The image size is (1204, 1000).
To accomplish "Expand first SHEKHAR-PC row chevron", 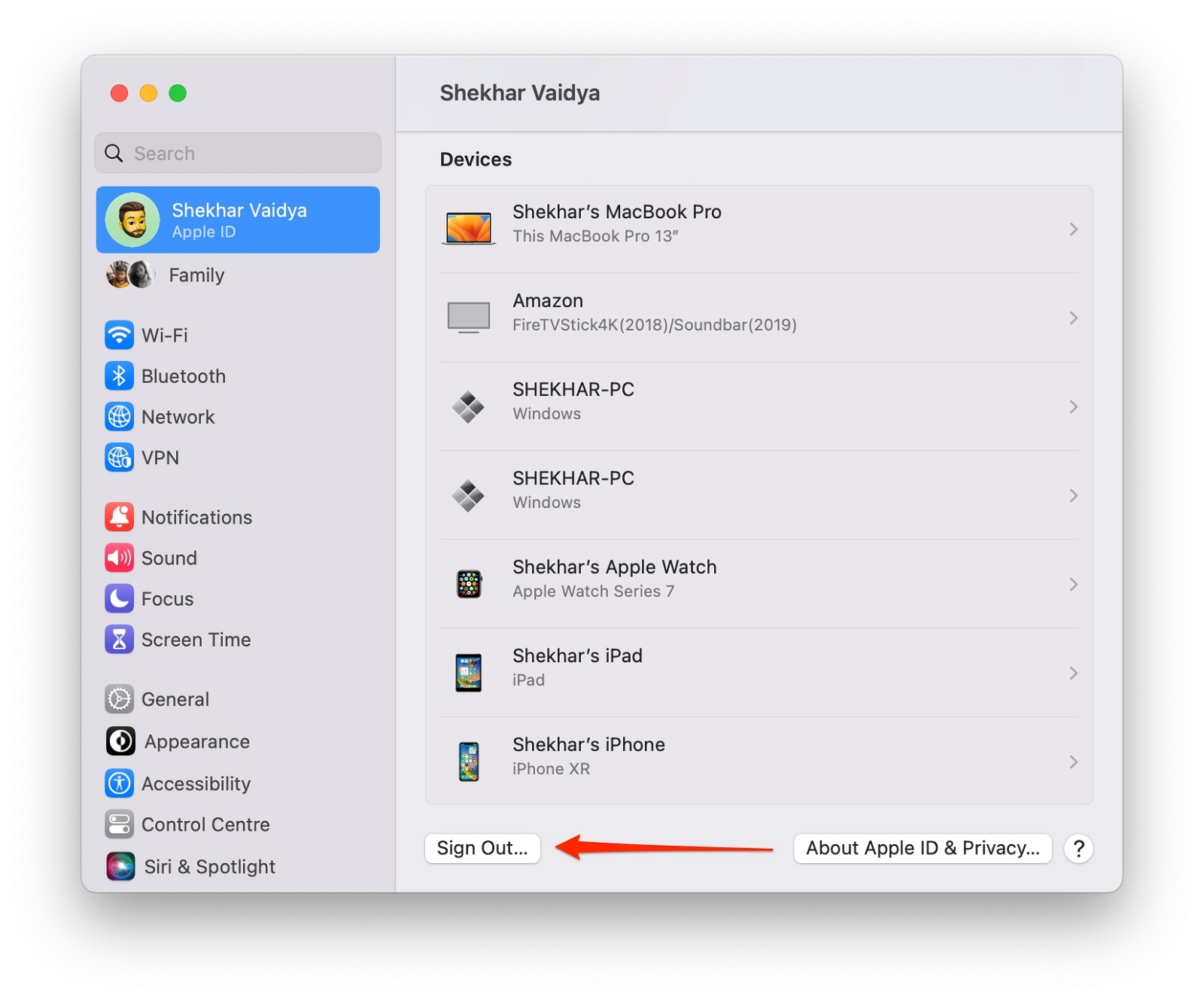I will (x=1074, y=406).
